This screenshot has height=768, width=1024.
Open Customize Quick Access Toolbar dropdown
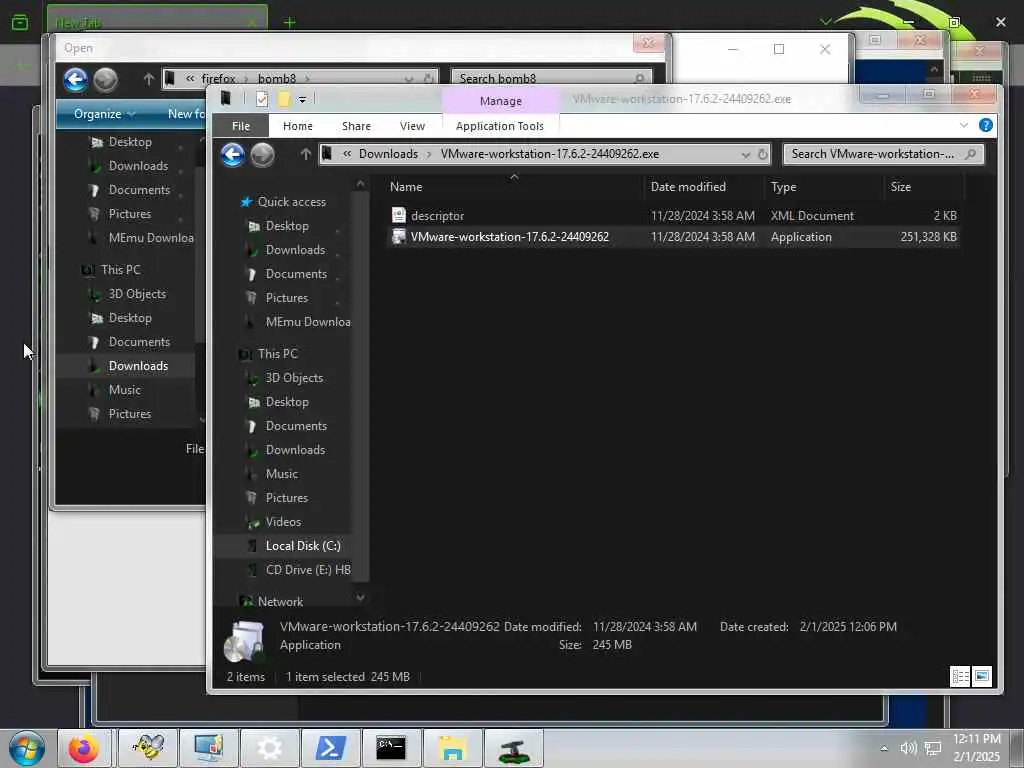coord(302,100)
